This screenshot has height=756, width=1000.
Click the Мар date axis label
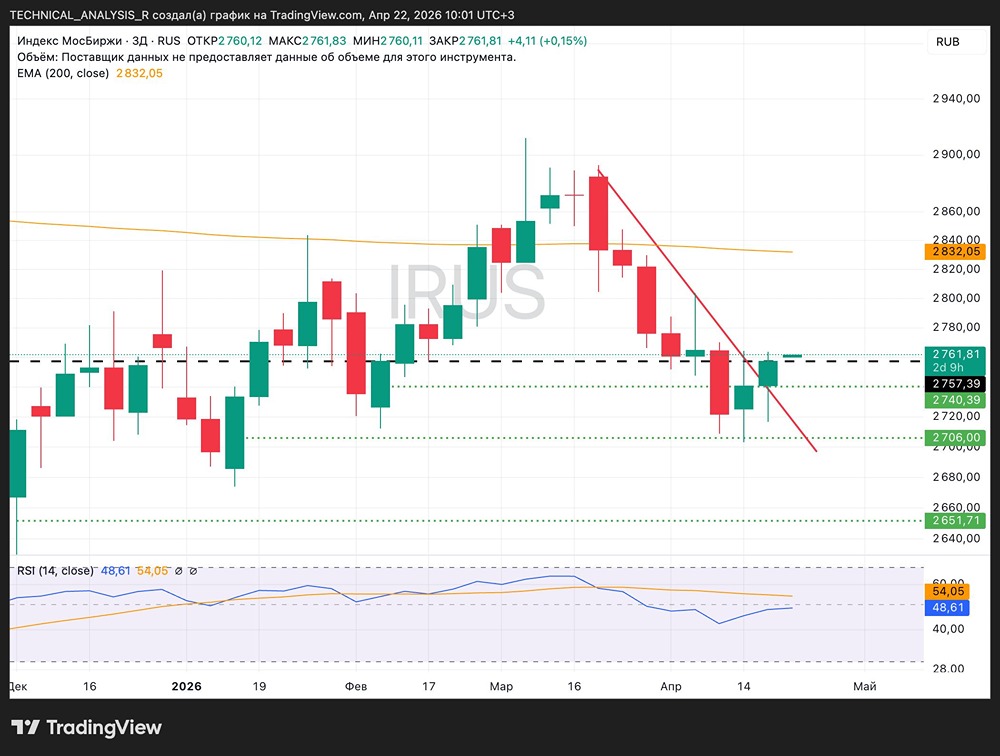pyautogui.click(x=501, y=686)
